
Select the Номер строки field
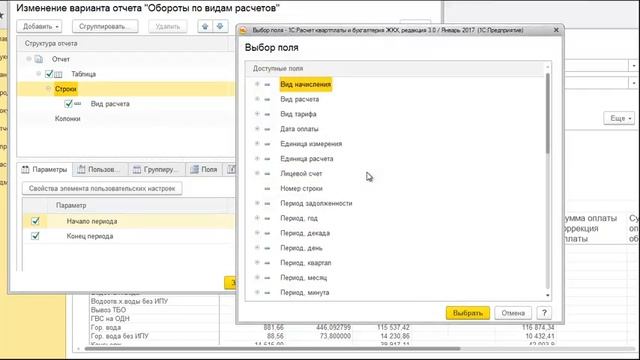301,189
